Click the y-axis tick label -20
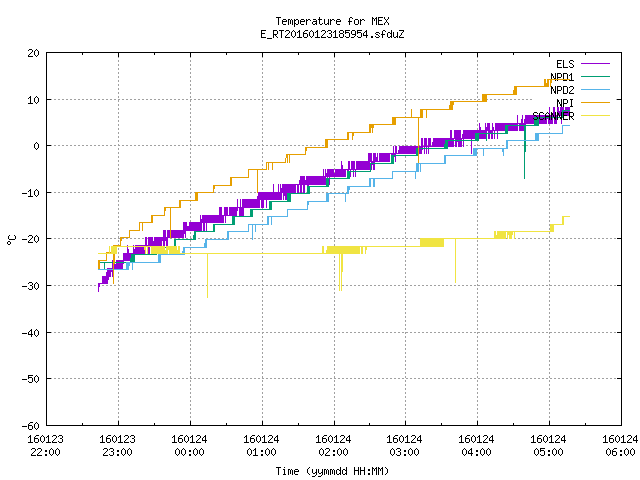The width and height of the screenshot is (640, 480). (31, 239)
